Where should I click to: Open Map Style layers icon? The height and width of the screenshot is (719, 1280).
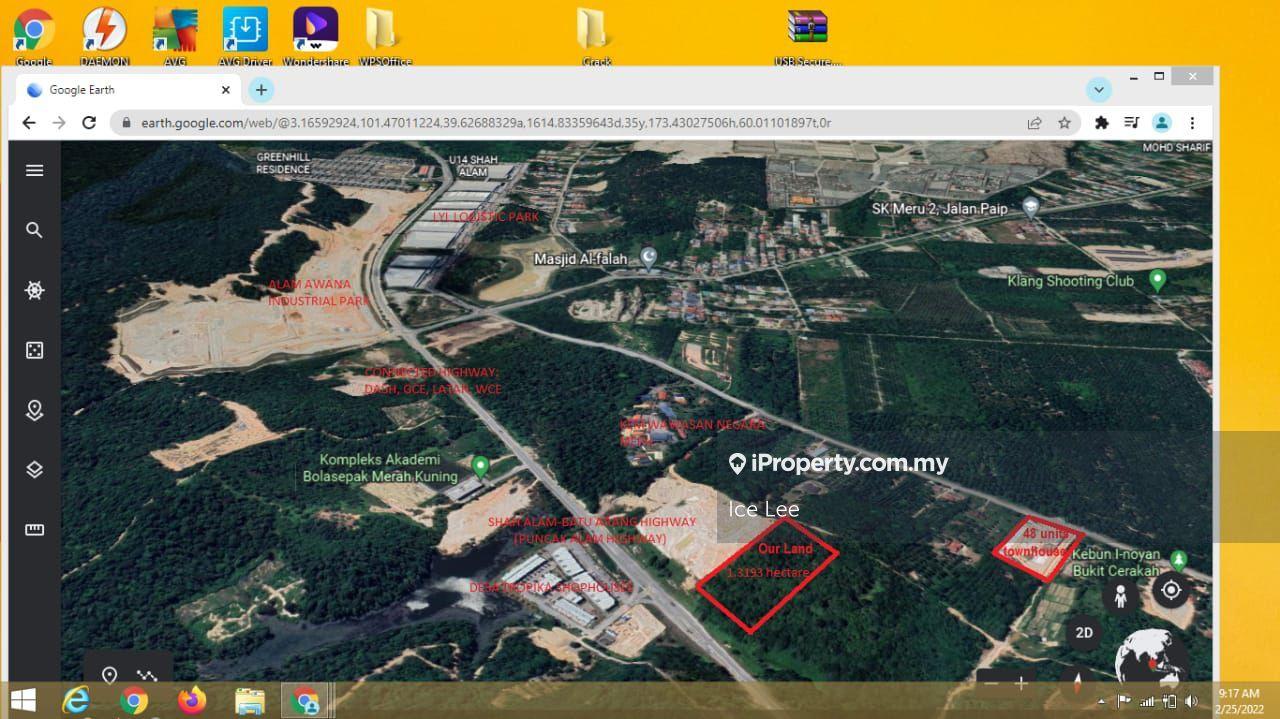pyautogui.click(x=34, y=470)
